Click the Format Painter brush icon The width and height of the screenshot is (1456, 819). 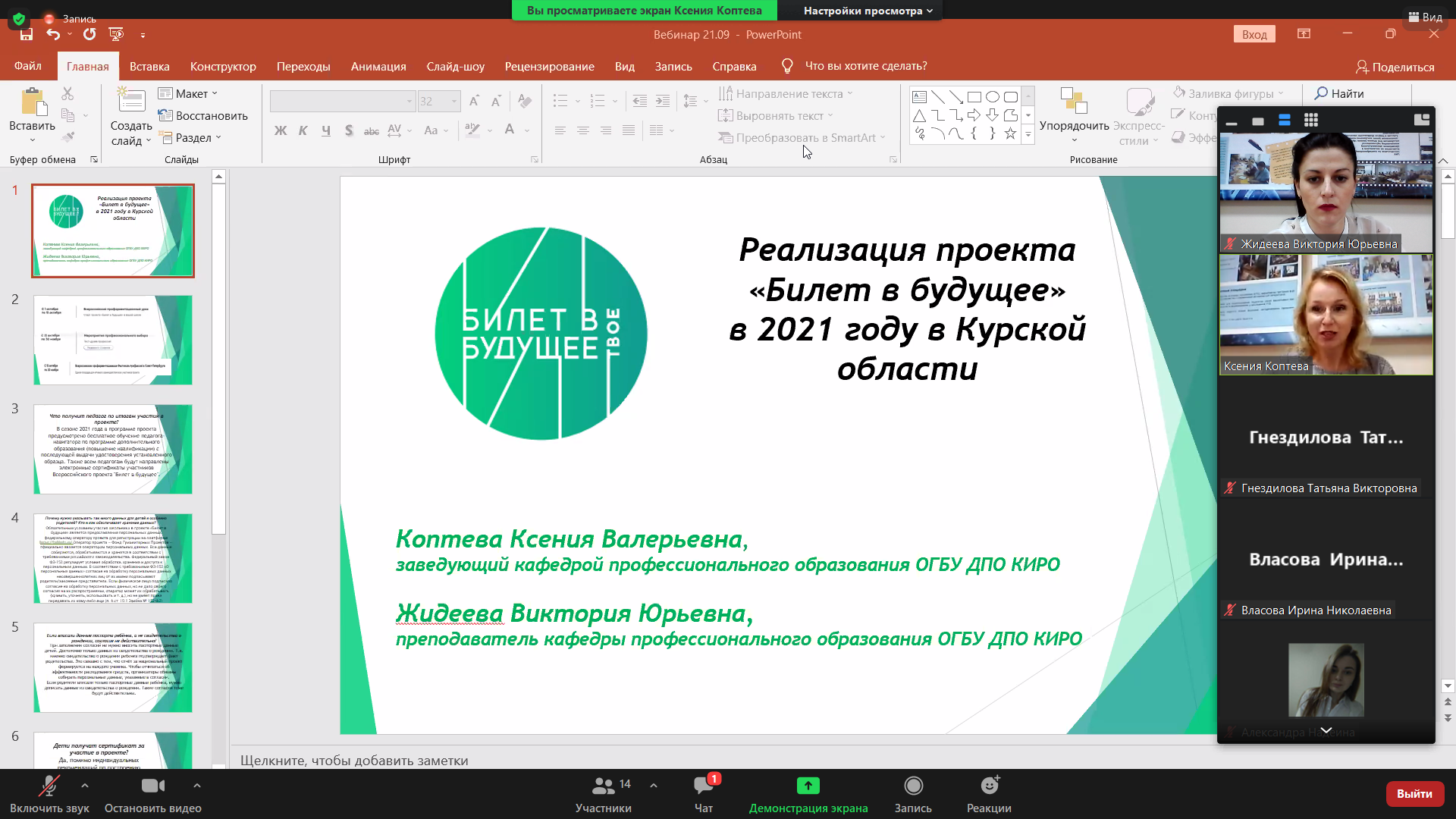pyautogui.click(x=67, y=137)
